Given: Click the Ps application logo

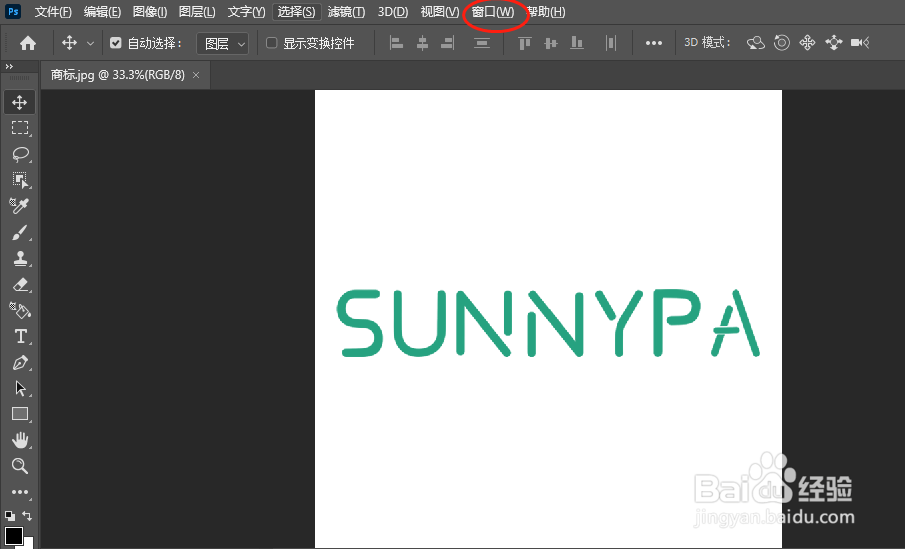Looking at the screenshot, I should [13, 12].
